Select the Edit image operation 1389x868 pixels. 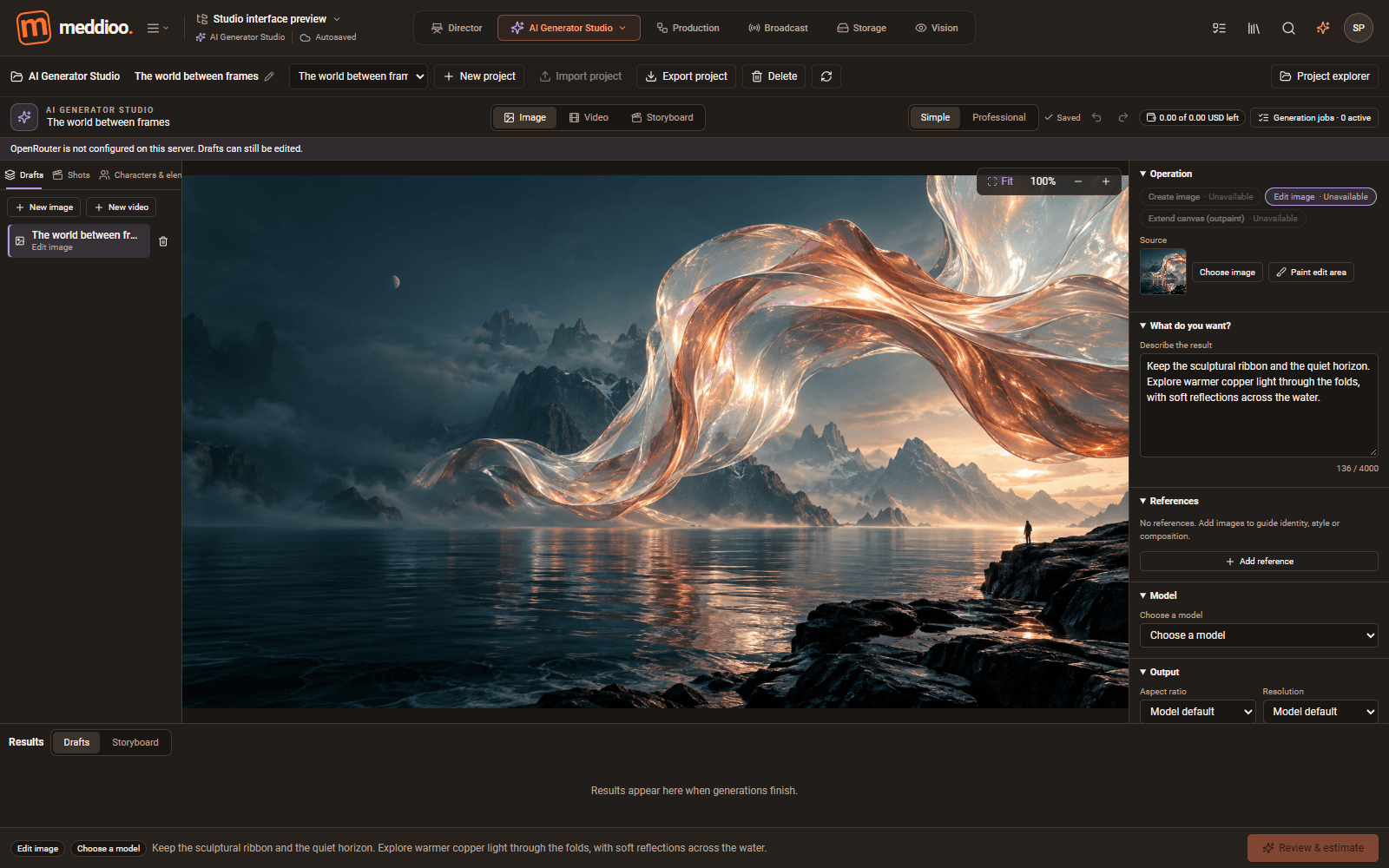click(1320, 197)
